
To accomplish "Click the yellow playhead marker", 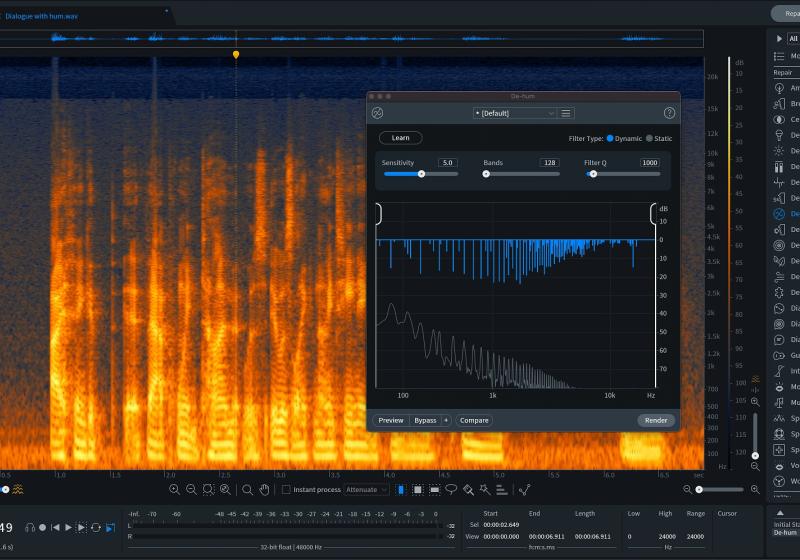I will point(236,55).
